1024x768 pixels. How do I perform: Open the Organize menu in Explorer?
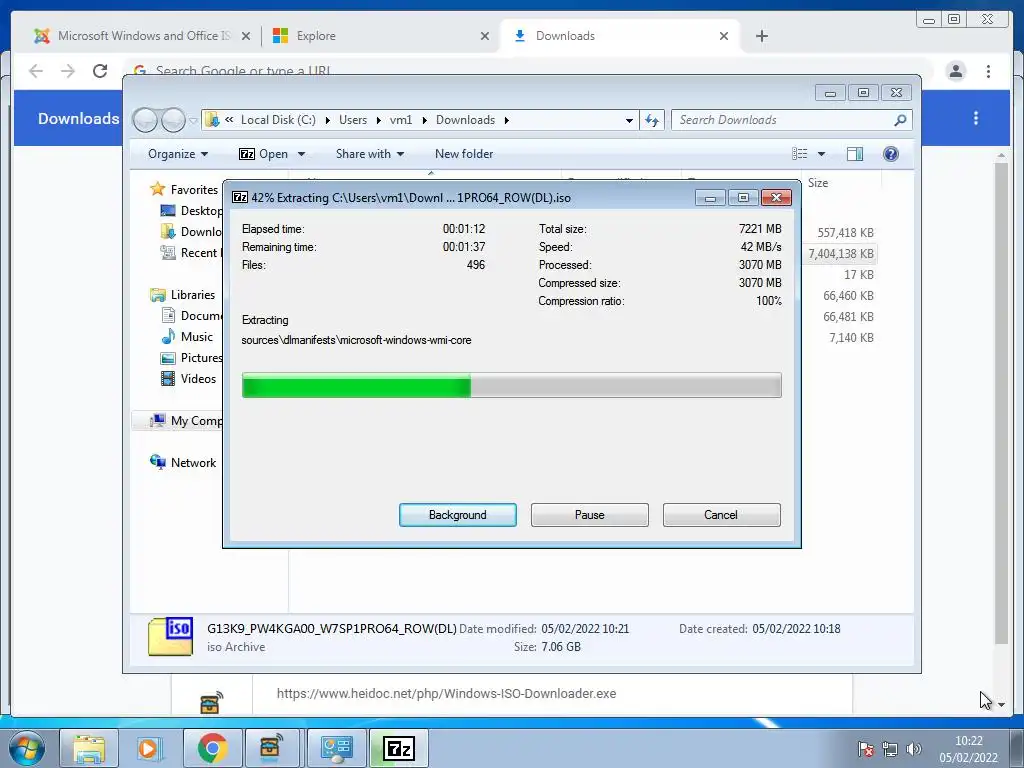pyautogui.click(x=178, y=154)
